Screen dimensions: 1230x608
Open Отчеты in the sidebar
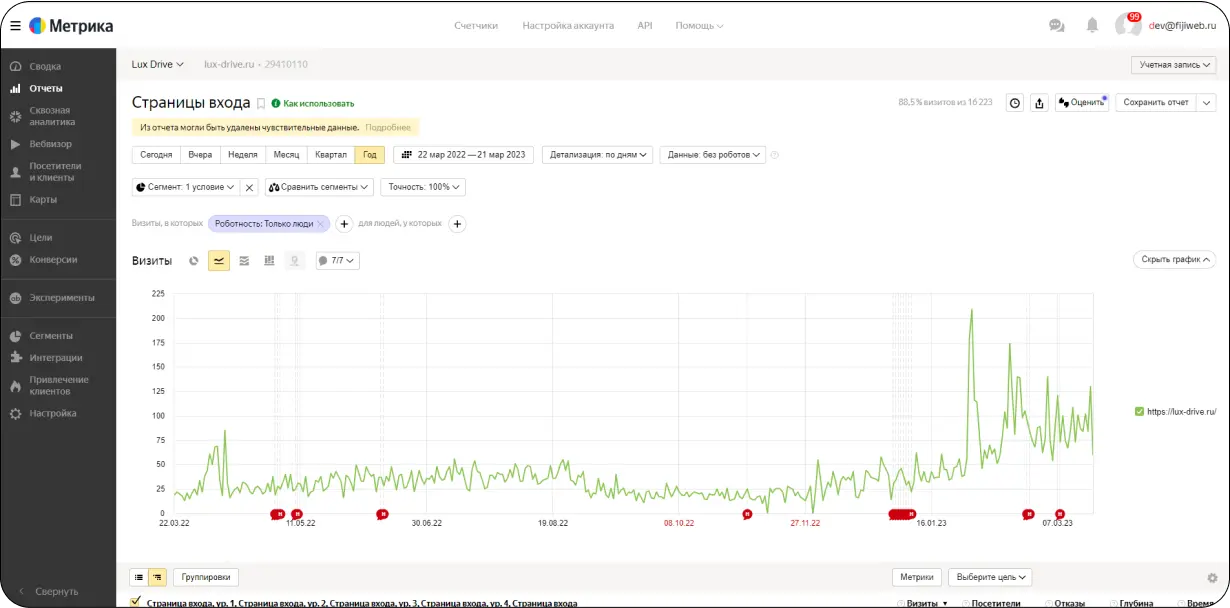(46, 88)
